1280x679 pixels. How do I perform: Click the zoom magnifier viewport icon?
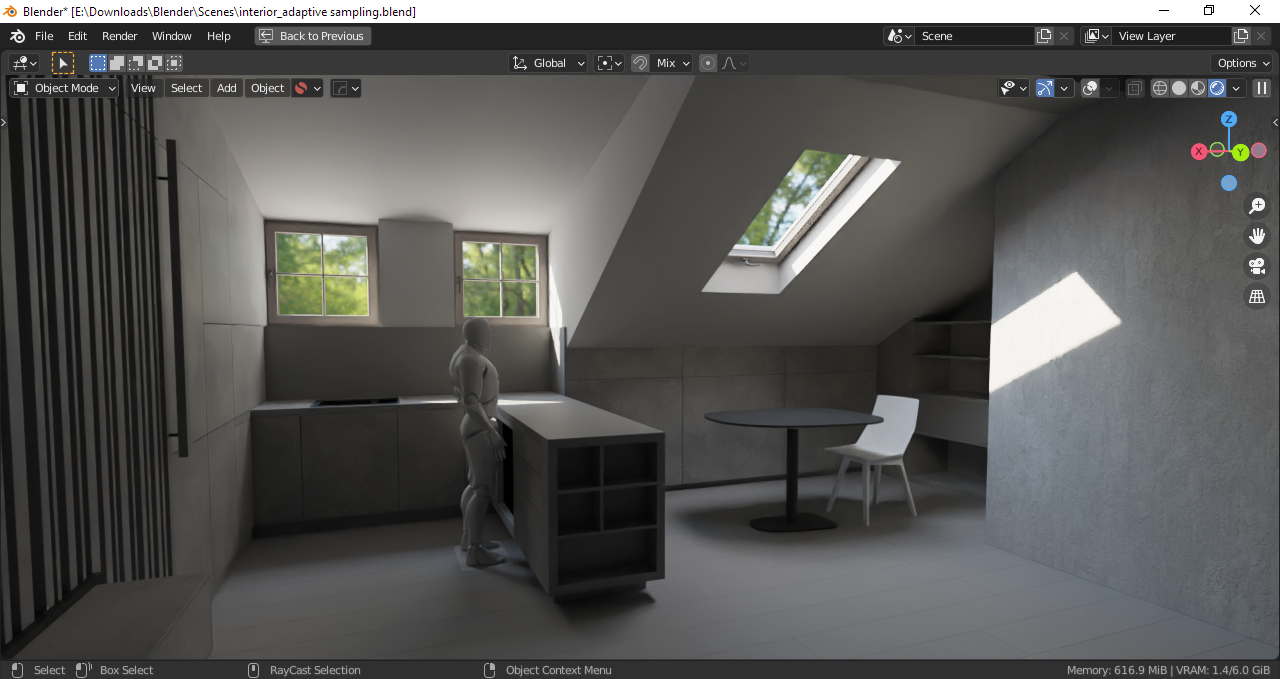[x=1257, y=206]
